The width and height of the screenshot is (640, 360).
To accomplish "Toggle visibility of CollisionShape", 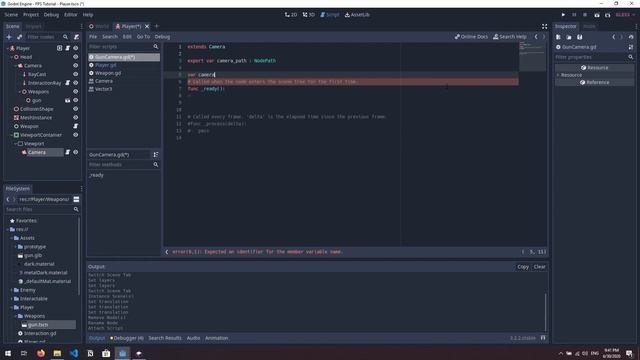I will coord(76,109).
